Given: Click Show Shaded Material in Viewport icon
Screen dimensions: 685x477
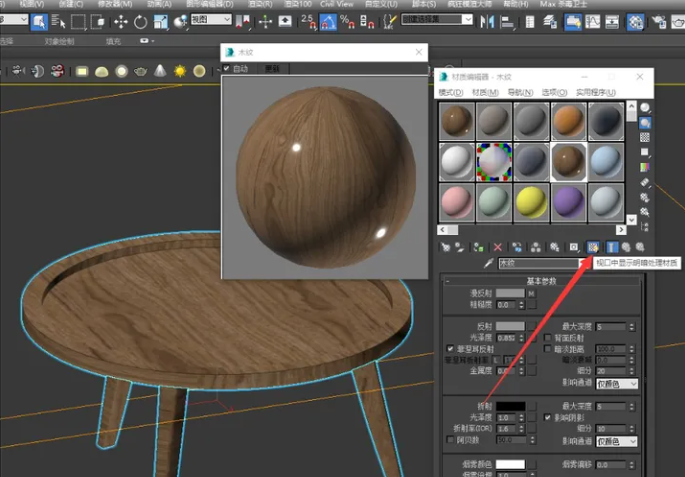Looking at the screenshot, I should tap(593, 246).
